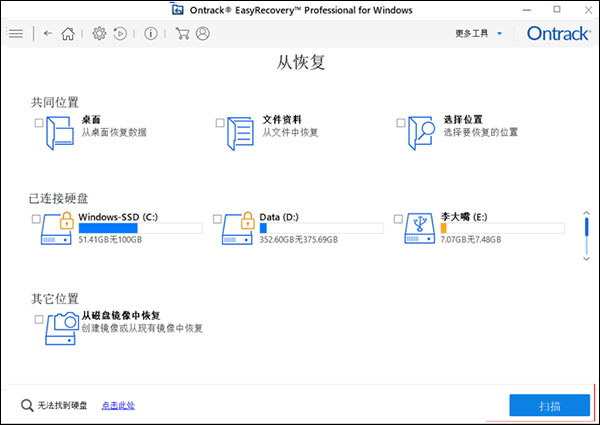Screen dimensions: 600x425
Task: Click the 51.41GB无100GB size text
Action: coord(110,240)
